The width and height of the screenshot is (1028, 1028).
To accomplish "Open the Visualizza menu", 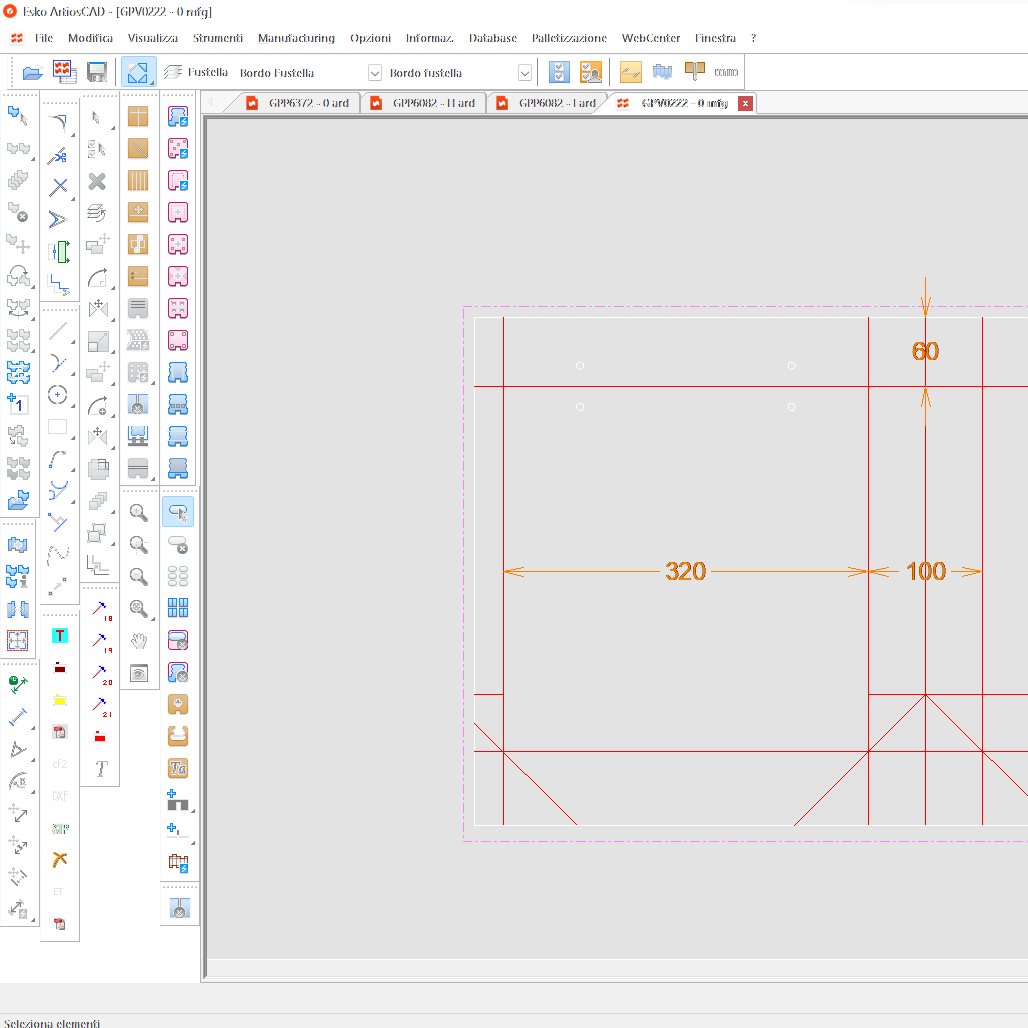I will tap(153, 38).
